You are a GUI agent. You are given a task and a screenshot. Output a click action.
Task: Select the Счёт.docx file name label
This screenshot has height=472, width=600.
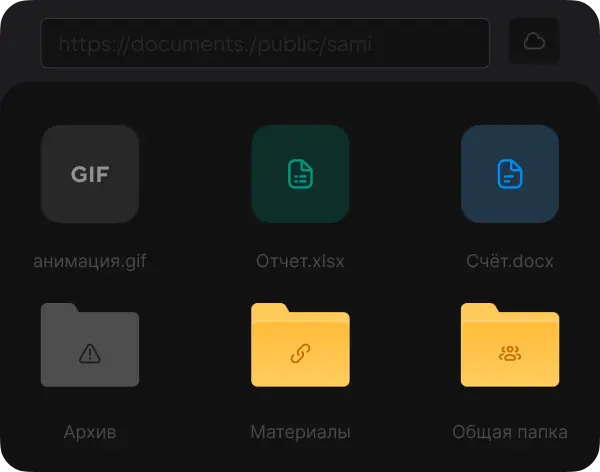(x=510, y=262)
